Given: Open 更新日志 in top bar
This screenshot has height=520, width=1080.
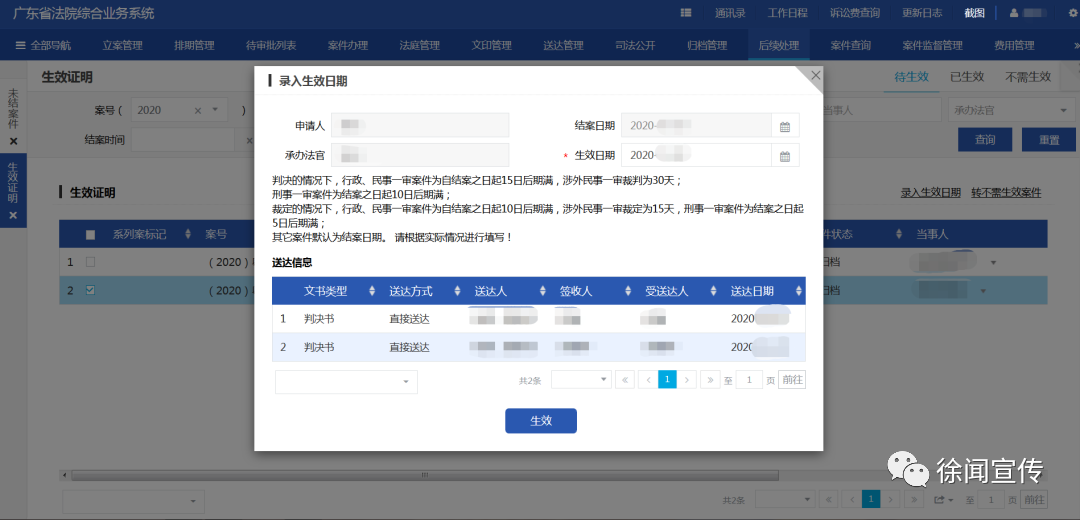Looking at the screenshot, I should pyautogui.click(x=922, y=13).
